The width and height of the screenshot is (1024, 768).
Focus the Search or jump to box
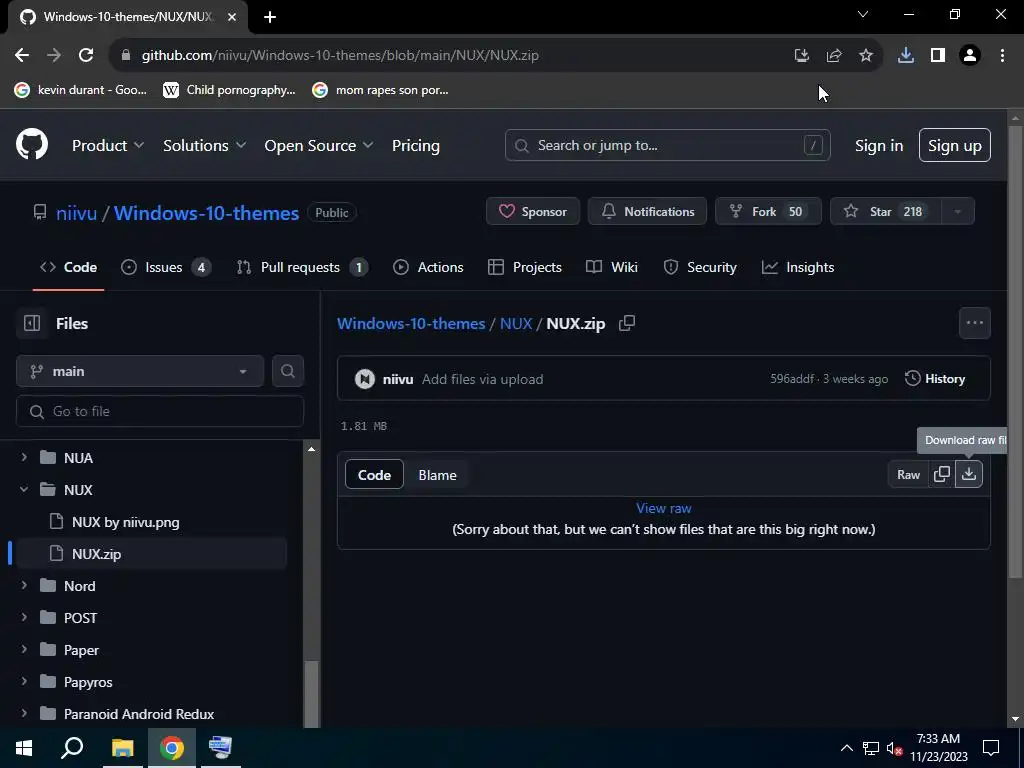click(667, 145)
